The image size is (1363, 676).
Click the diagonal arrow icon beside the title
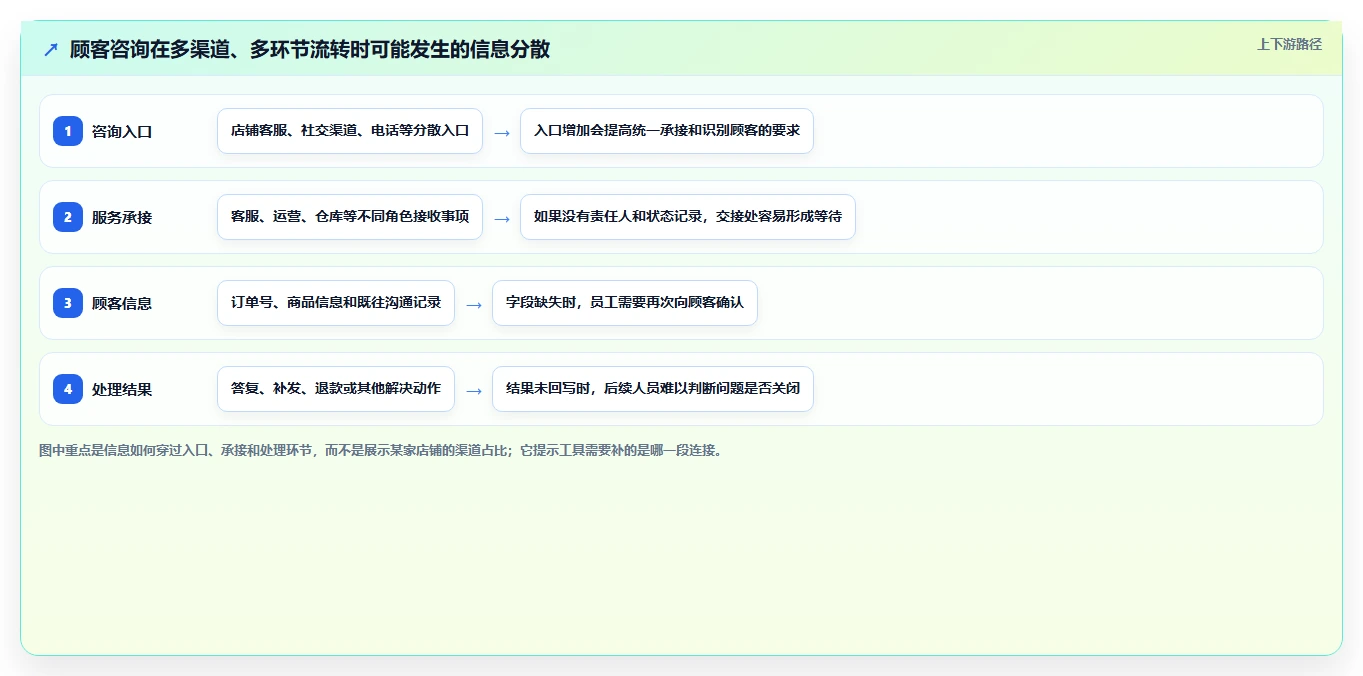pyautogui.click(x=51, y=49)
